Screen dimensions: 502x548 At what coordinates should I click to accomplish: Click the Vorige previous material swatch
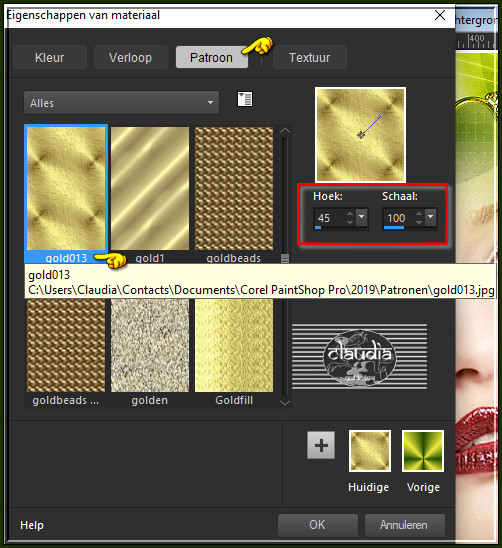[423, 451]
